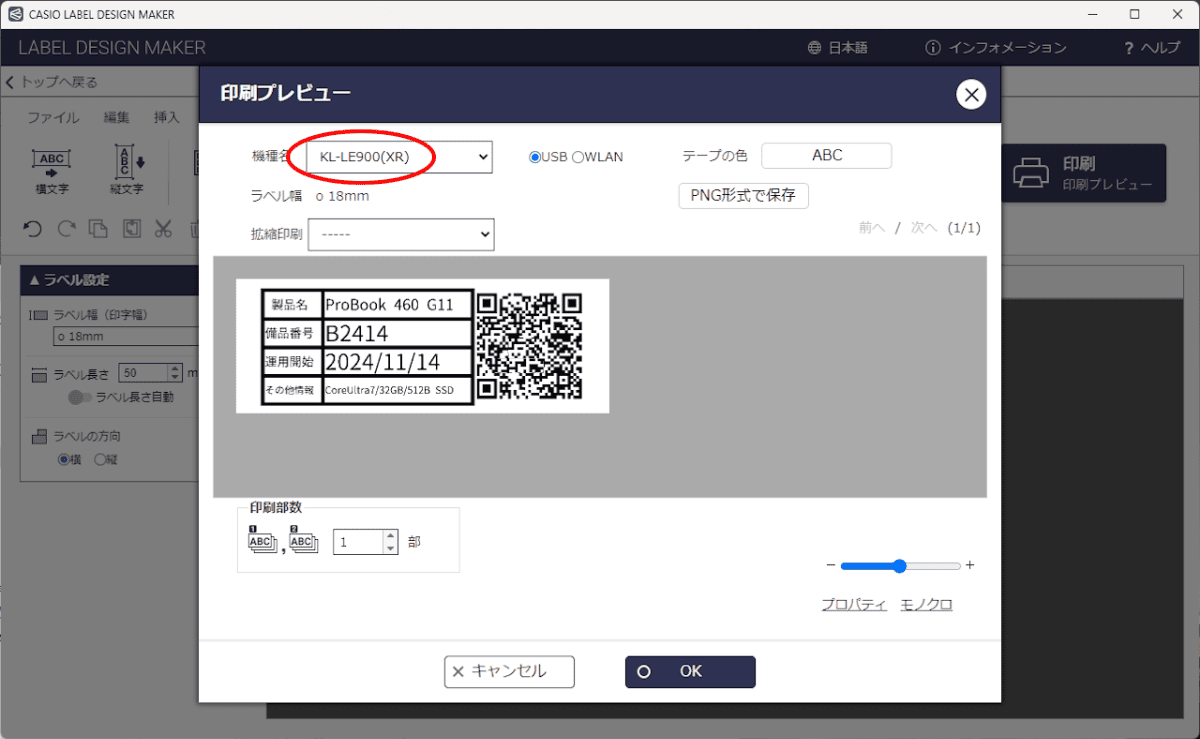Select the USB connection radio button

tap(535, 157)
